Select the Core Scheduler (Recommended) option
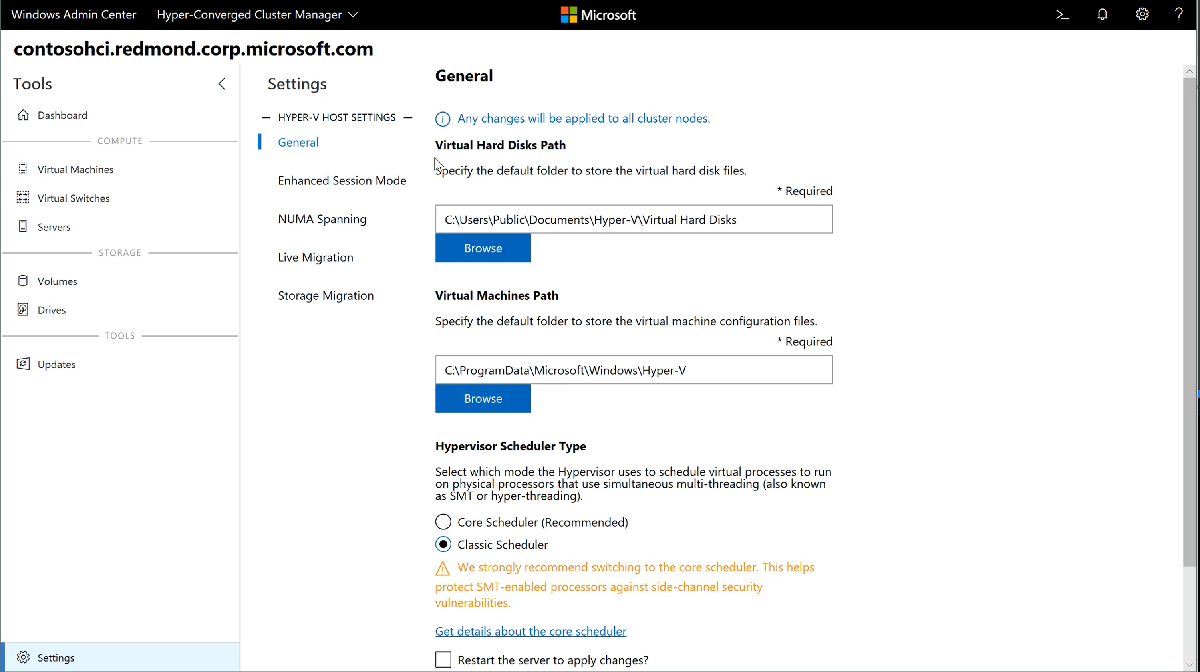The image size is (1200, 672). [443, 521]
